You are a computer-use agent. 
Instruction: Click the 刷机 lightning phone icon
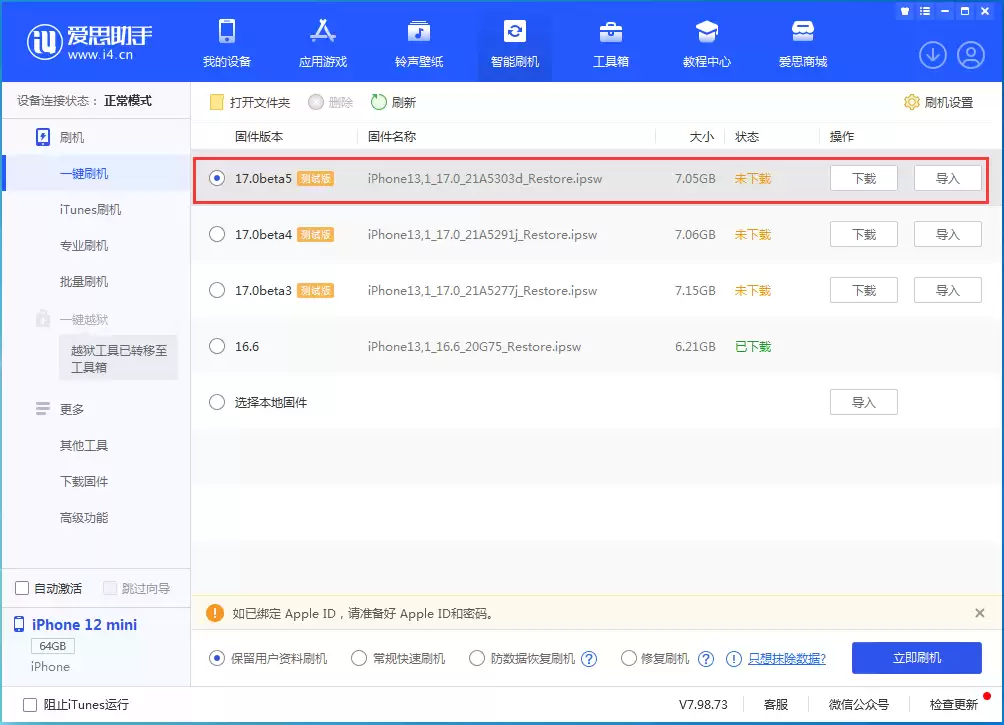[x=42, y=137]
